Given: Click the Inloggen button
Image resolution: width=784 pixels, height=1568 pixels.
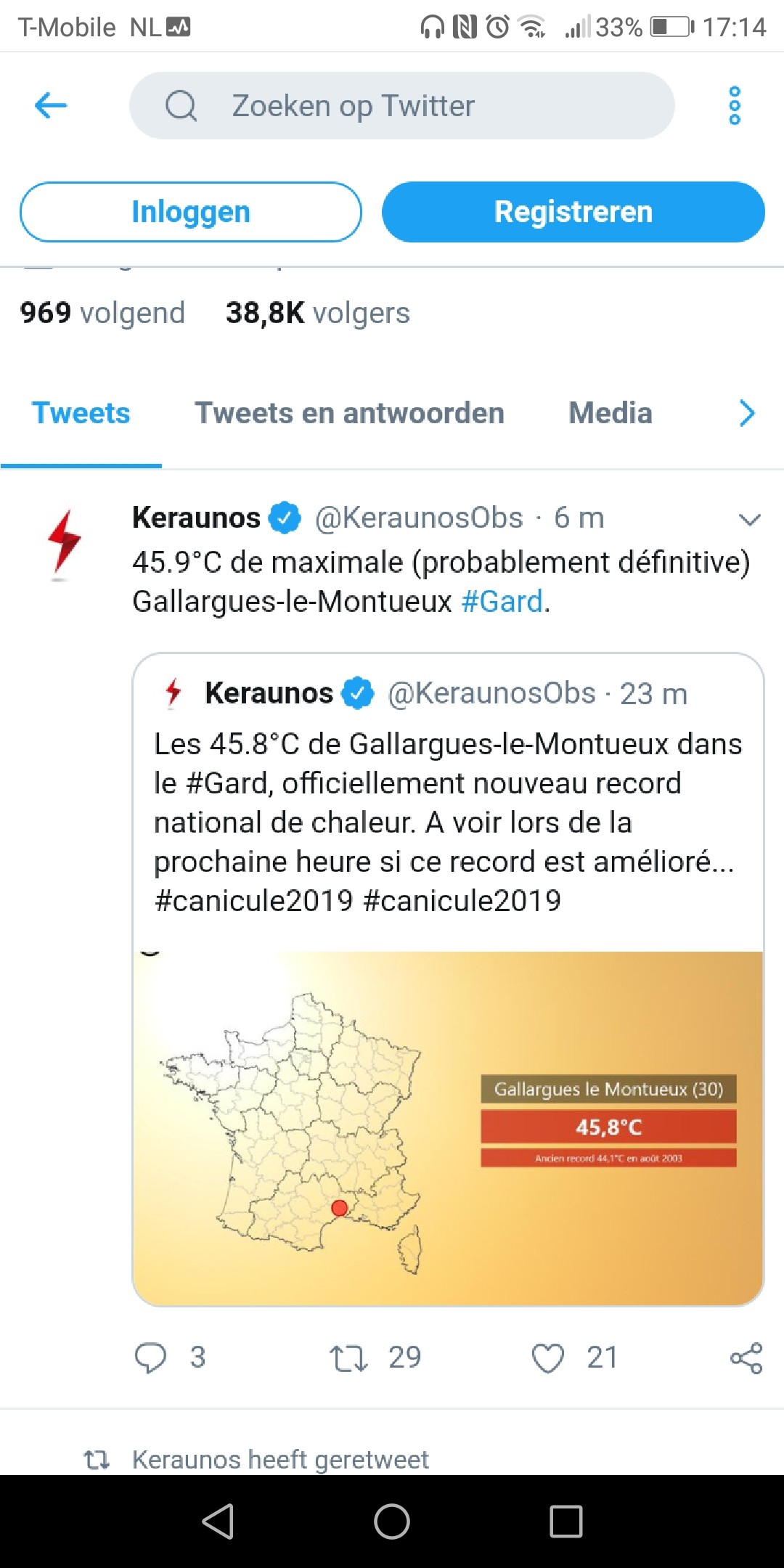Looking at the screenshot, I should pyautogui.click(x=190, y=212).
